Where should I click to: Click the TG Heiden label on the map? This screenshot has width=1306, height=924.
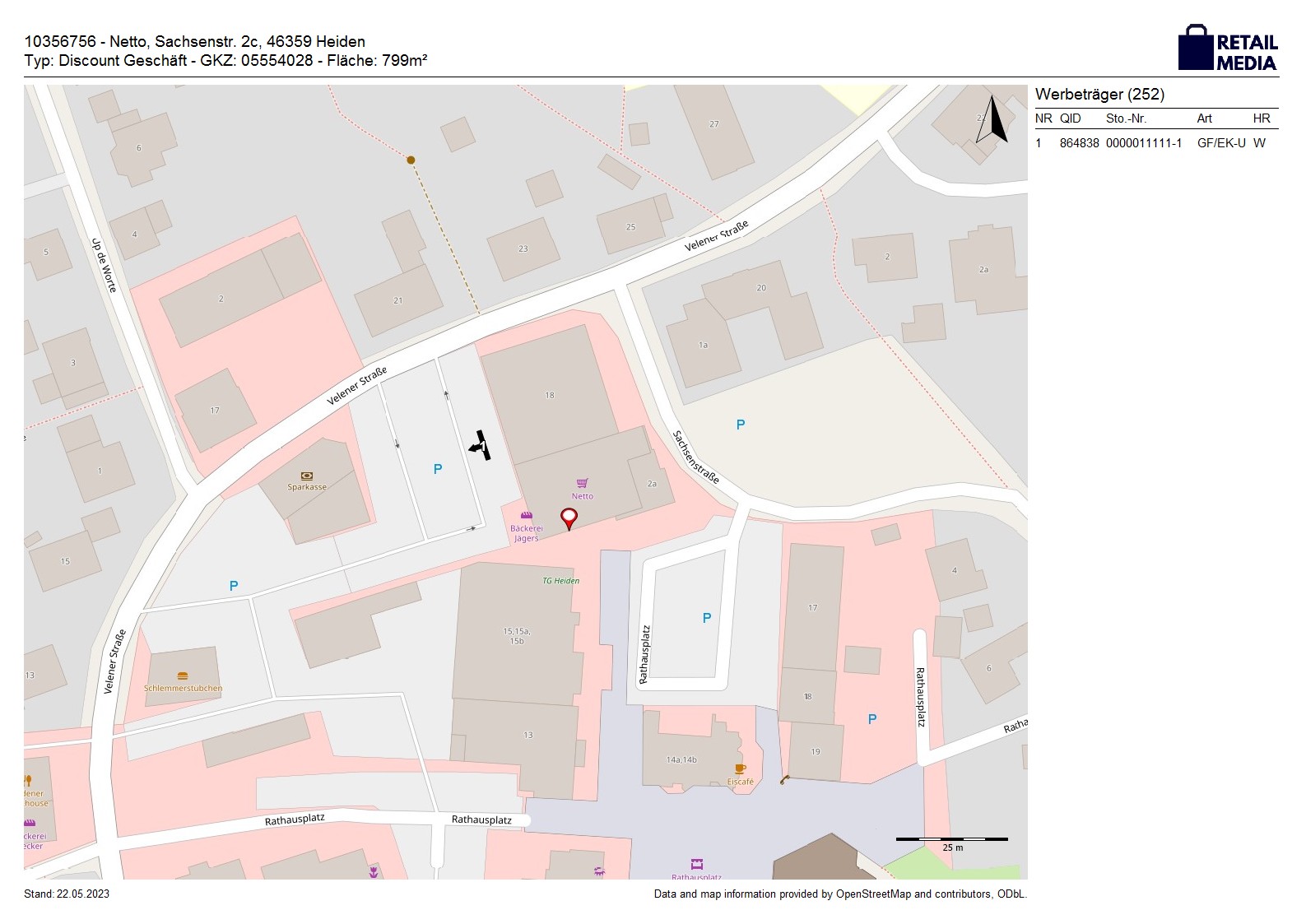click(x=560, y=581)
